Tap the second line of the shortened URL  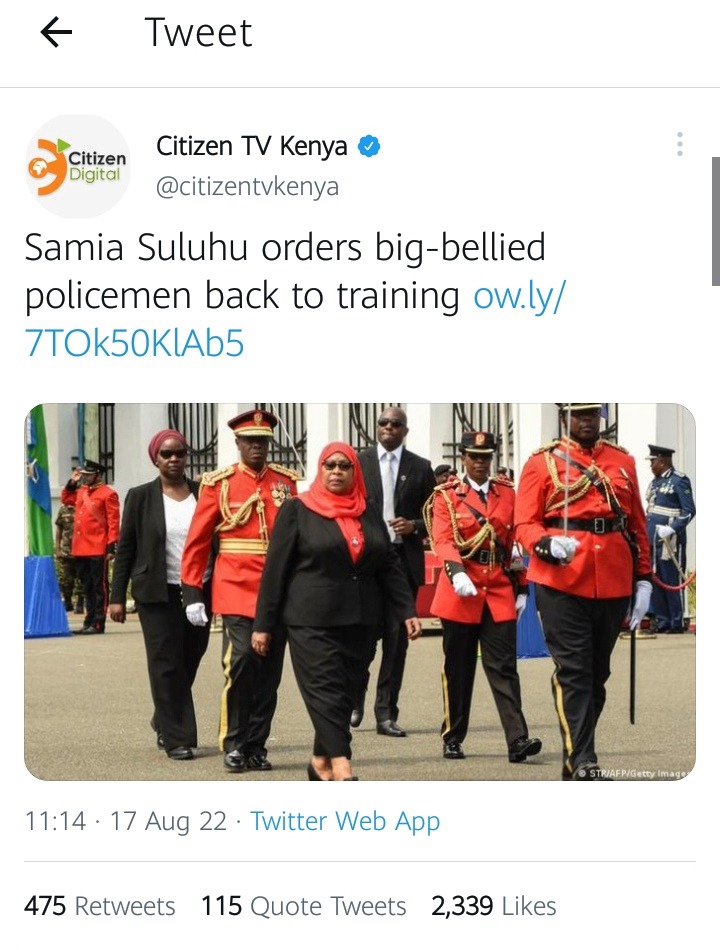pos(135,344)
